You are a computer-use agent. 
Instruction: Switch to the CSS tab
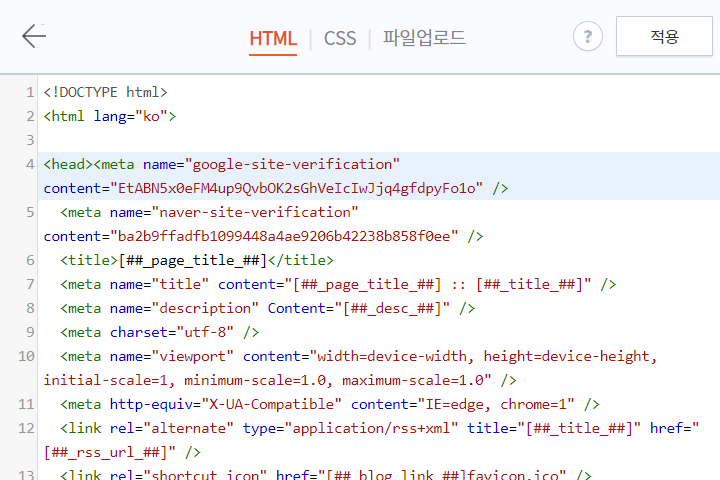pyautogui.click(x=340, y=38)
